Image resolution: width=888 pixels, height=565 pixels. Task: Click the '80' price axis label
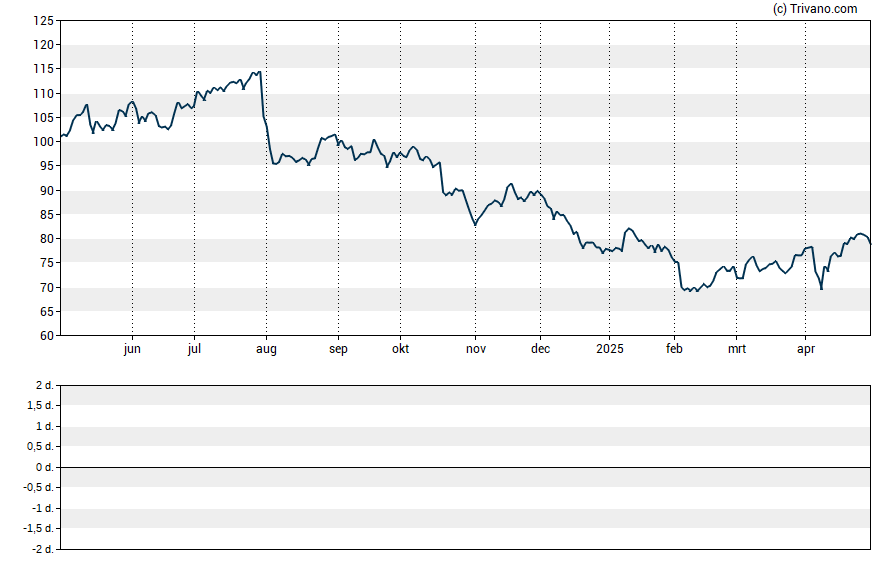click(47, 239)
